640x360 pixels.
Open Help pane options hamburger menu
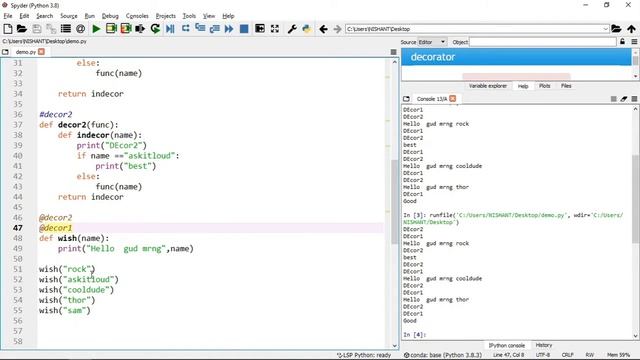tap(634, 42)
